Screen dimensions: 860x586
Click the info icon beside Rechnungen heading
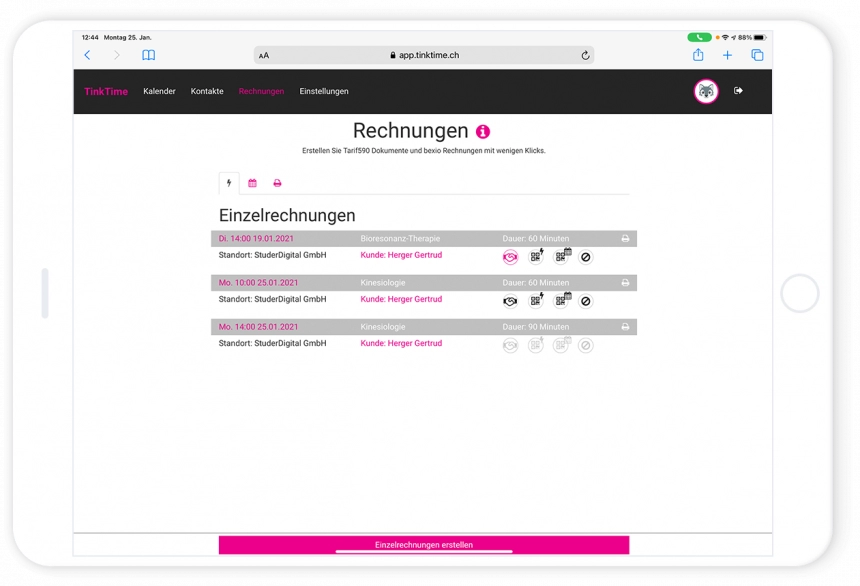(483, 132)
